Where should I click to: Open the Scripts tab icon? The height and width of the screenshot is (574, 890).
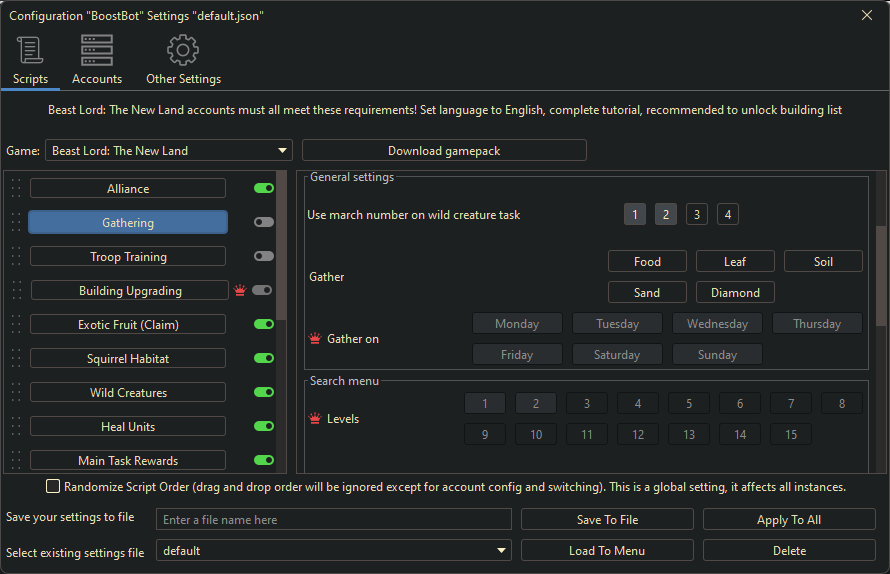click(30, 50)
